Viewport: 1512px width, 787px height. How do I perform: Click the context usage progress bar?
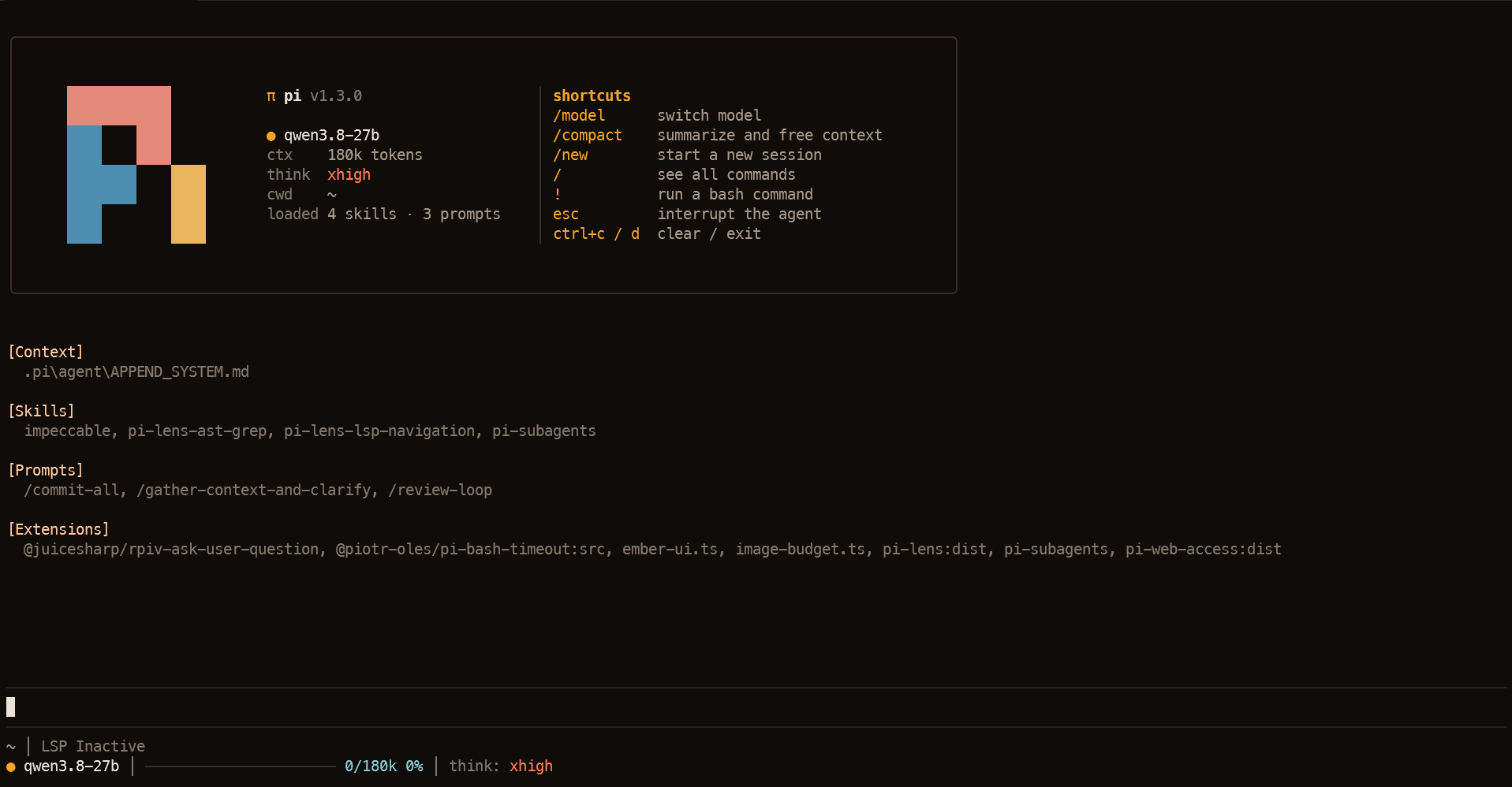(x=241, y=766)
